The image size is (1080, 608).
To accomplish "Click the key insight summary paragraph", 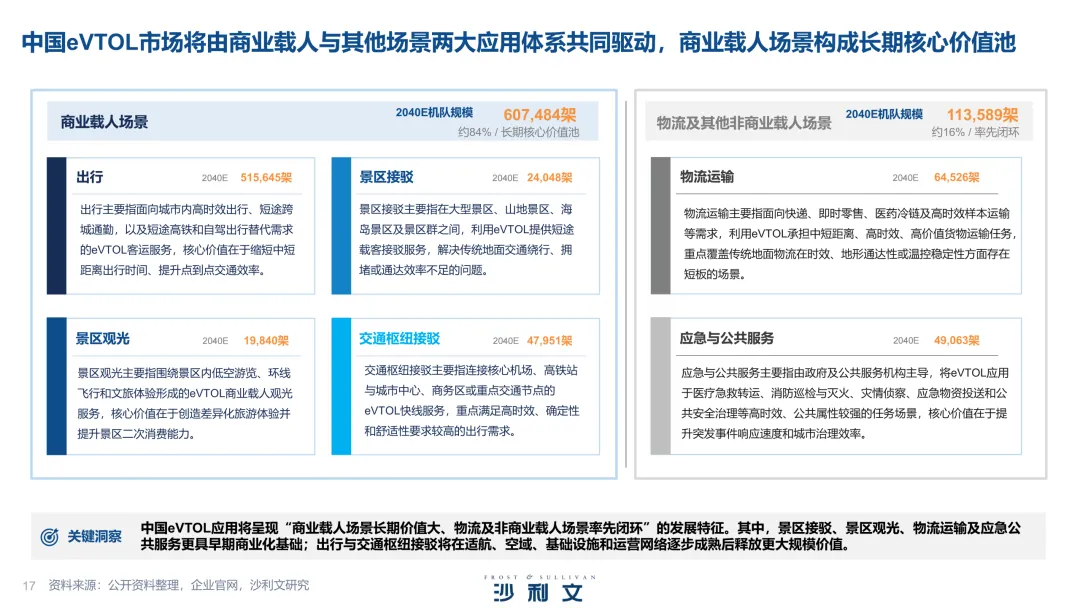I will 581,536.
